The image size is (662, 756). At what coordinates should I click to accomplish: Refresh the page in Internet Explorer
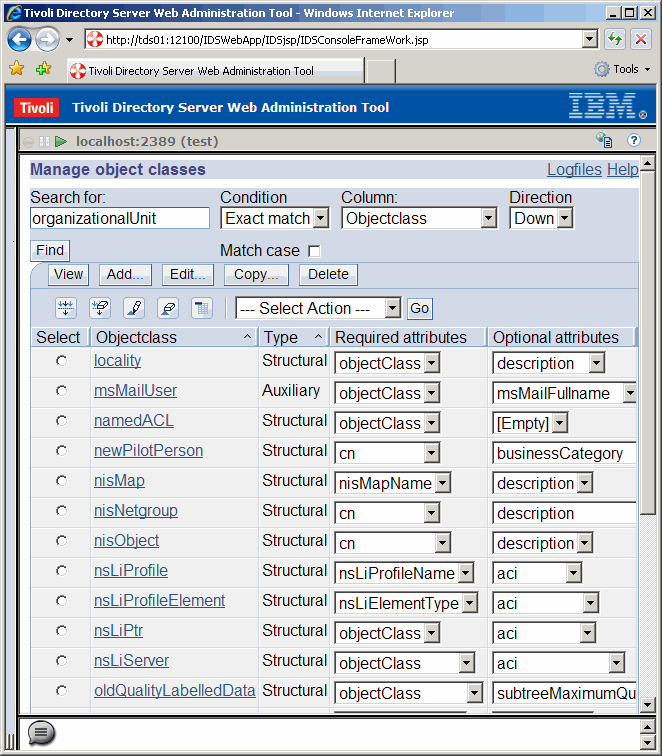[615, 40]
